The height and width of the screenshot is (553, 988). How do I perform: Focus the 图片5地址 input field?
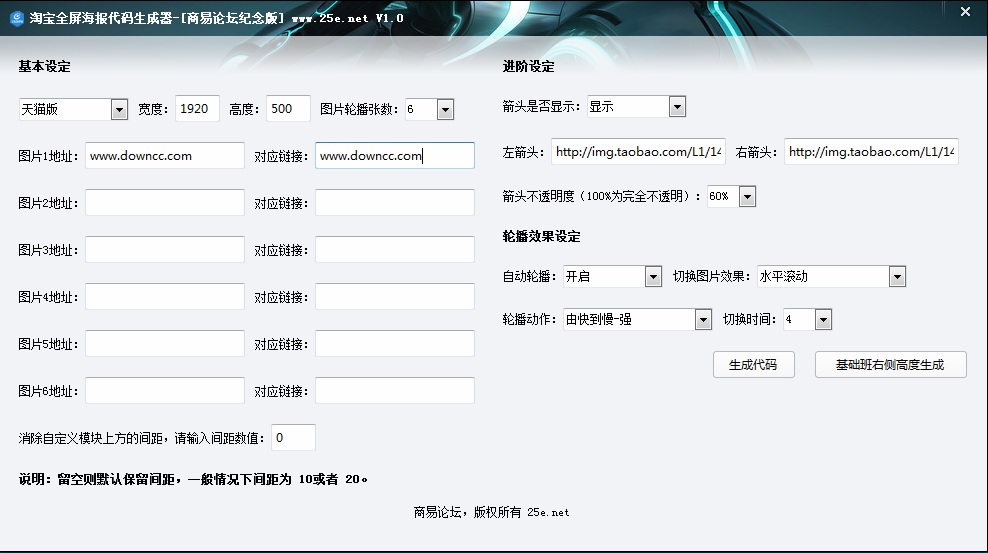pyautogui.click(x=164, y=344)
